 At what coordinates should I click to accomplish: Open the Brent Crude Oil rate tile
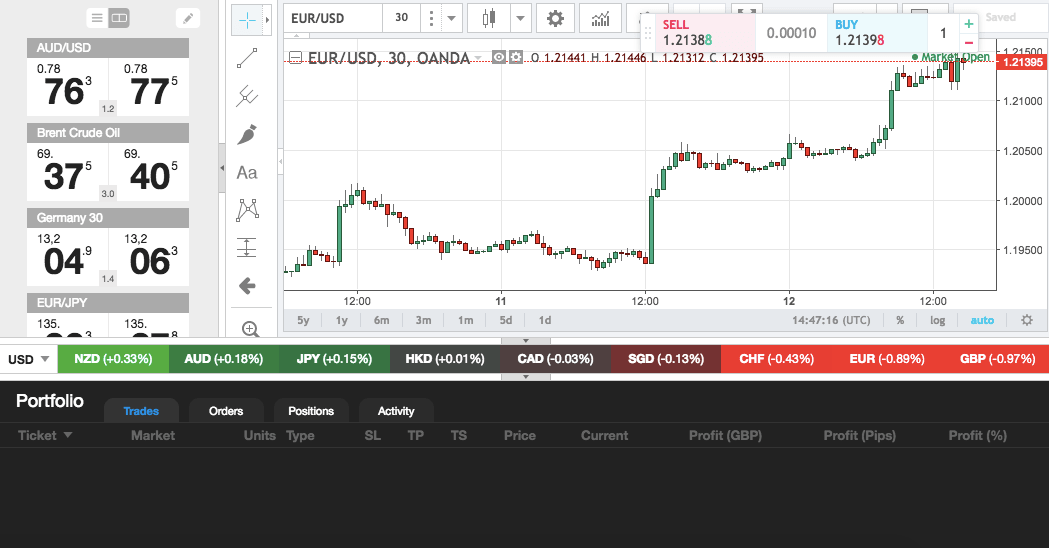(x=108, y=162)
